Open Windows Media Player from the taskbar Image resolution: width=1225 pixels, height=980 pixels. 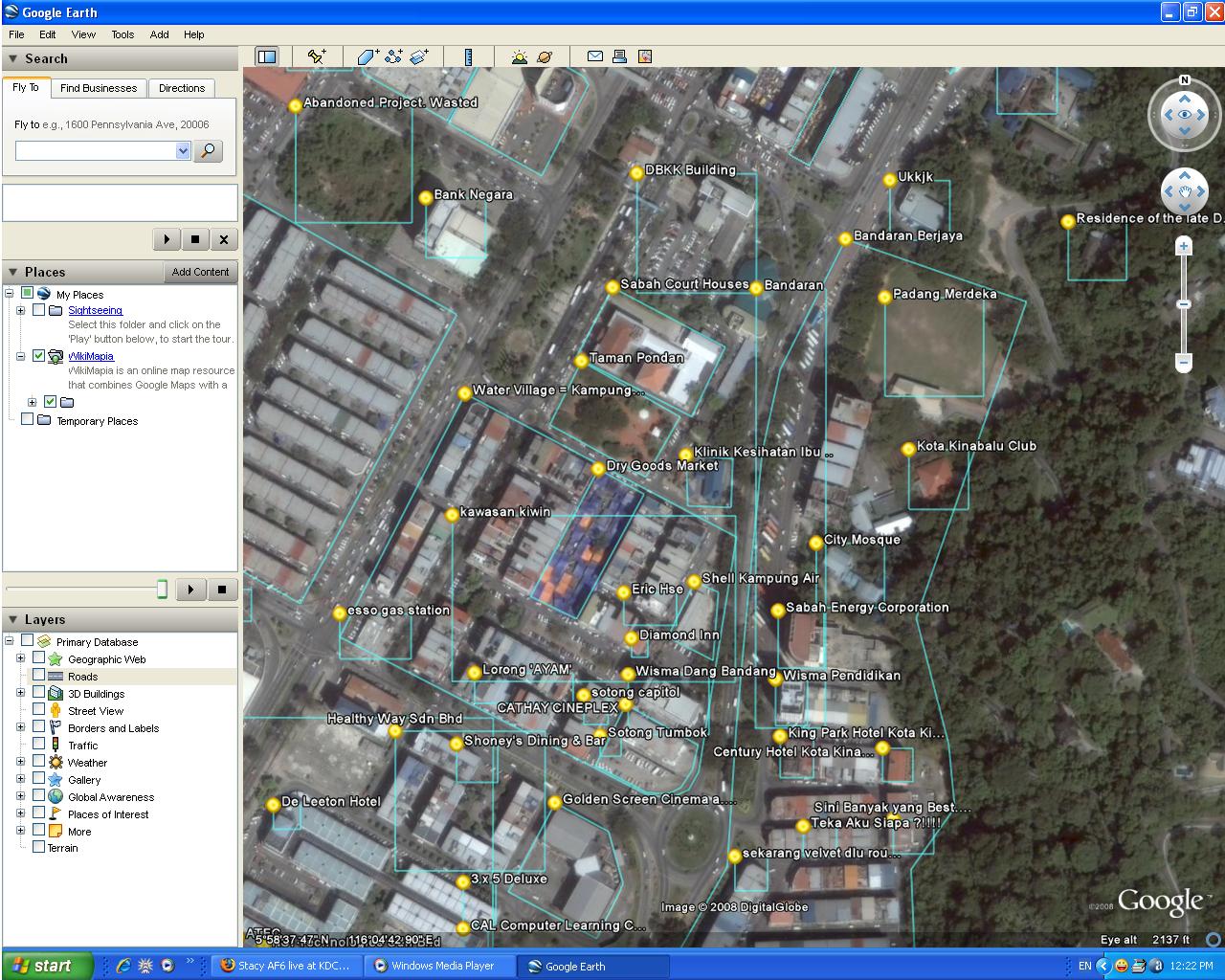[441, 966]
